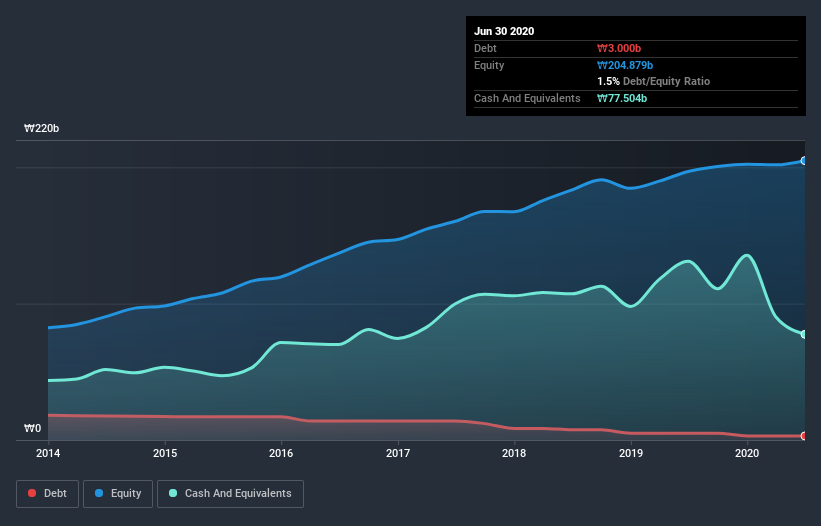Click the ₩3.000b debt value
821x526 pixels.
(x=619, y=48)
